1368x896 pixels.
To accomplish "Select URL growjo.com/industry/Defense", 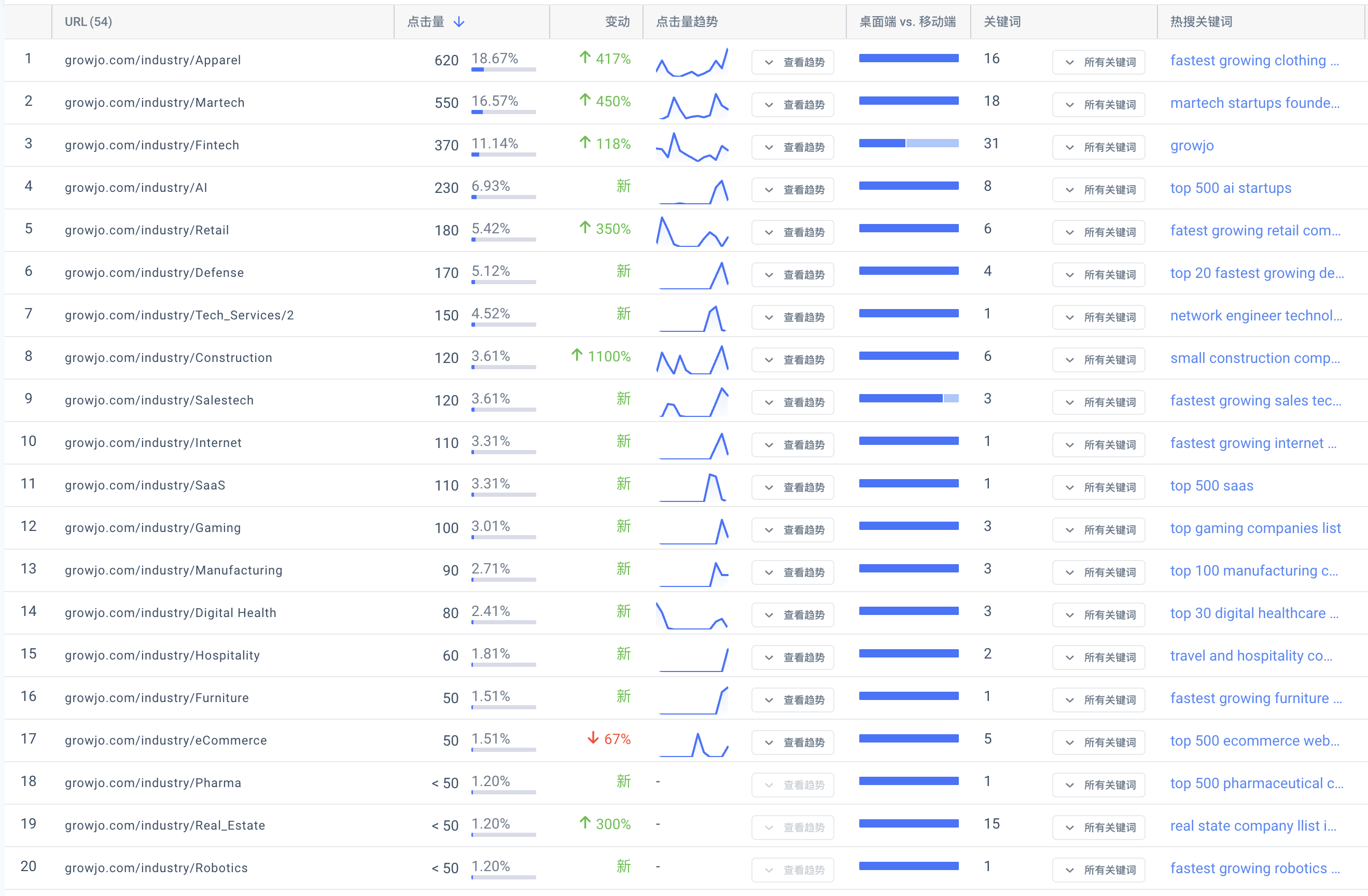I will [154, 272].
